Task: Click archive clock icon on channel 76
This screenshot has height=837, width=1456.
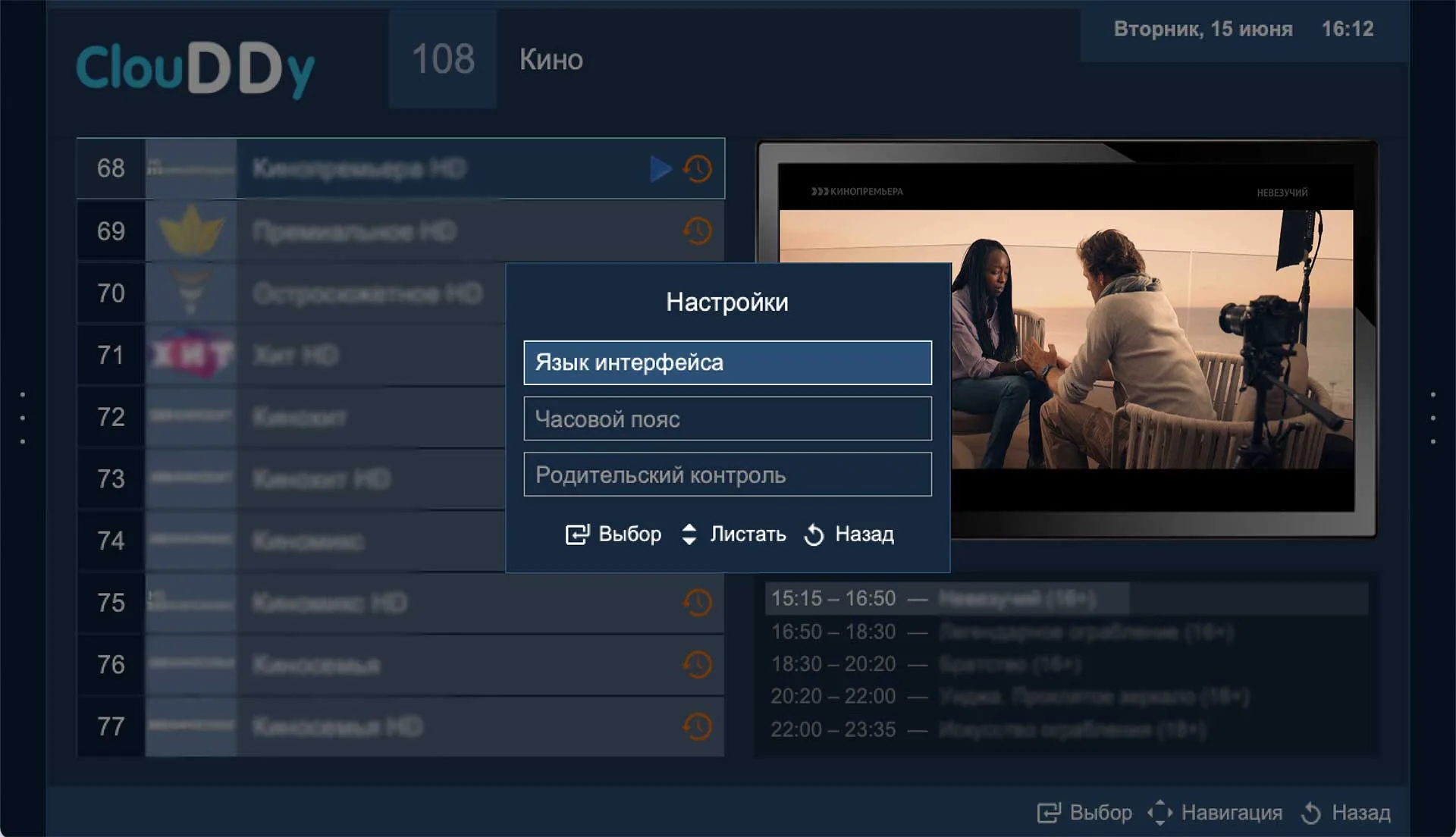Action: pyautogui.click(x=698, y=665)
